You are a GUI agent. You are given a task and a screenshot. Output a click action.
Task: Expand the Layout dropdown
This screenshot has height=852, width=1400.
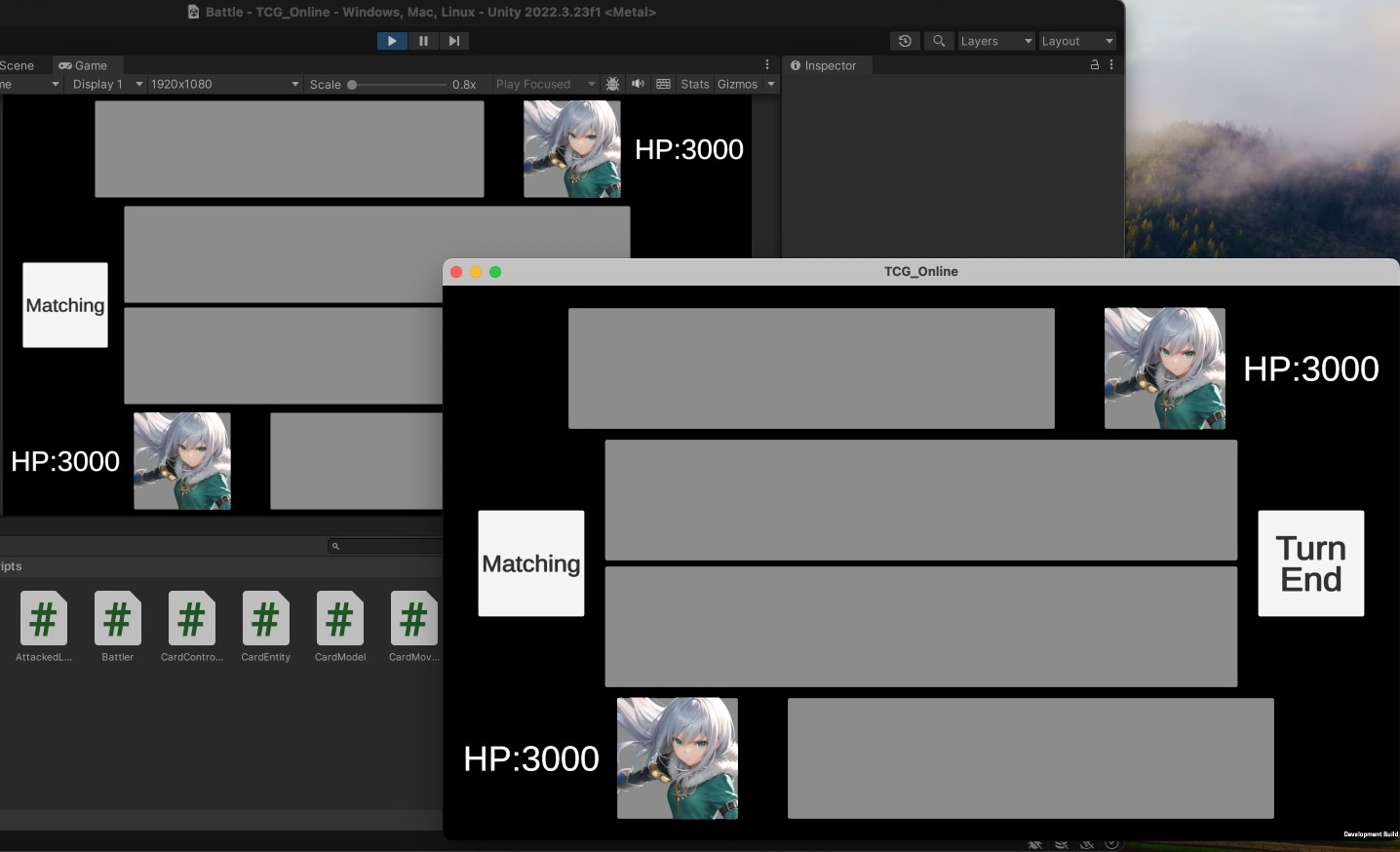click(1076, 41)
